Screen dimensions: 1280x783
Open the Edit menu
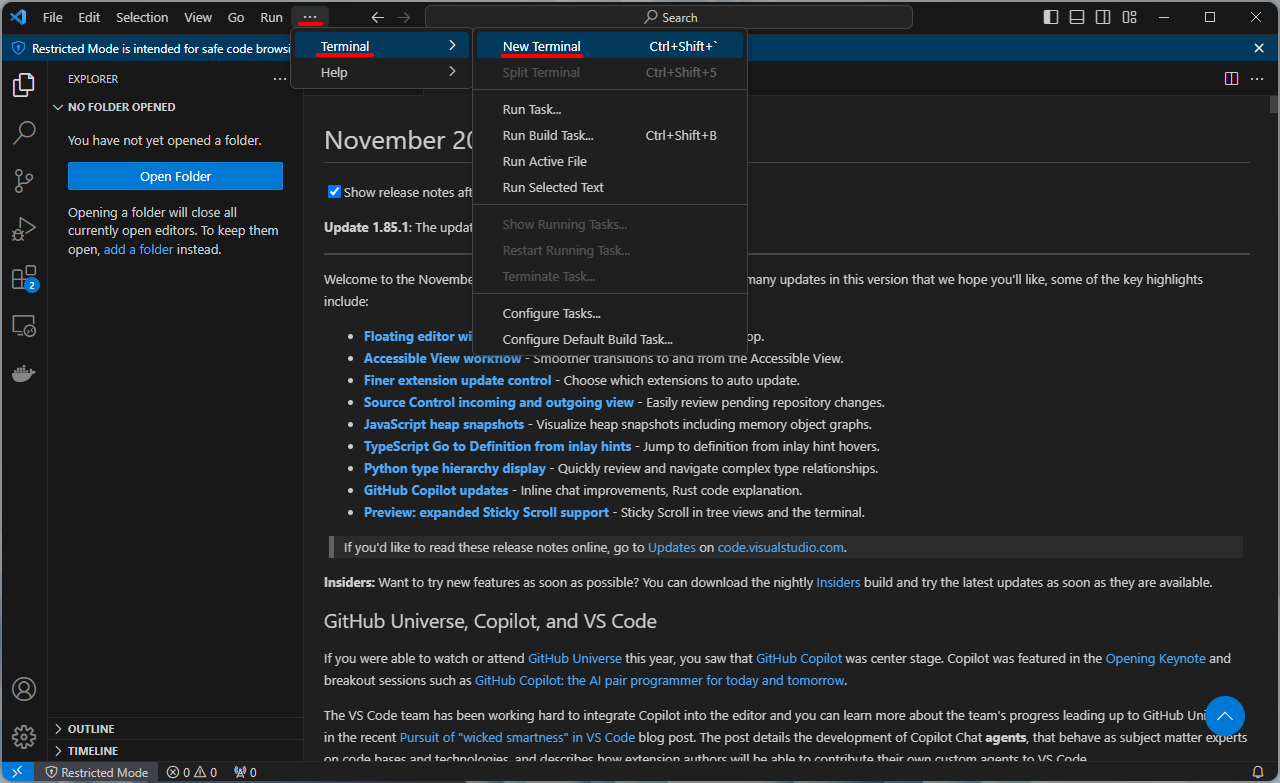[x=89, y=17]
